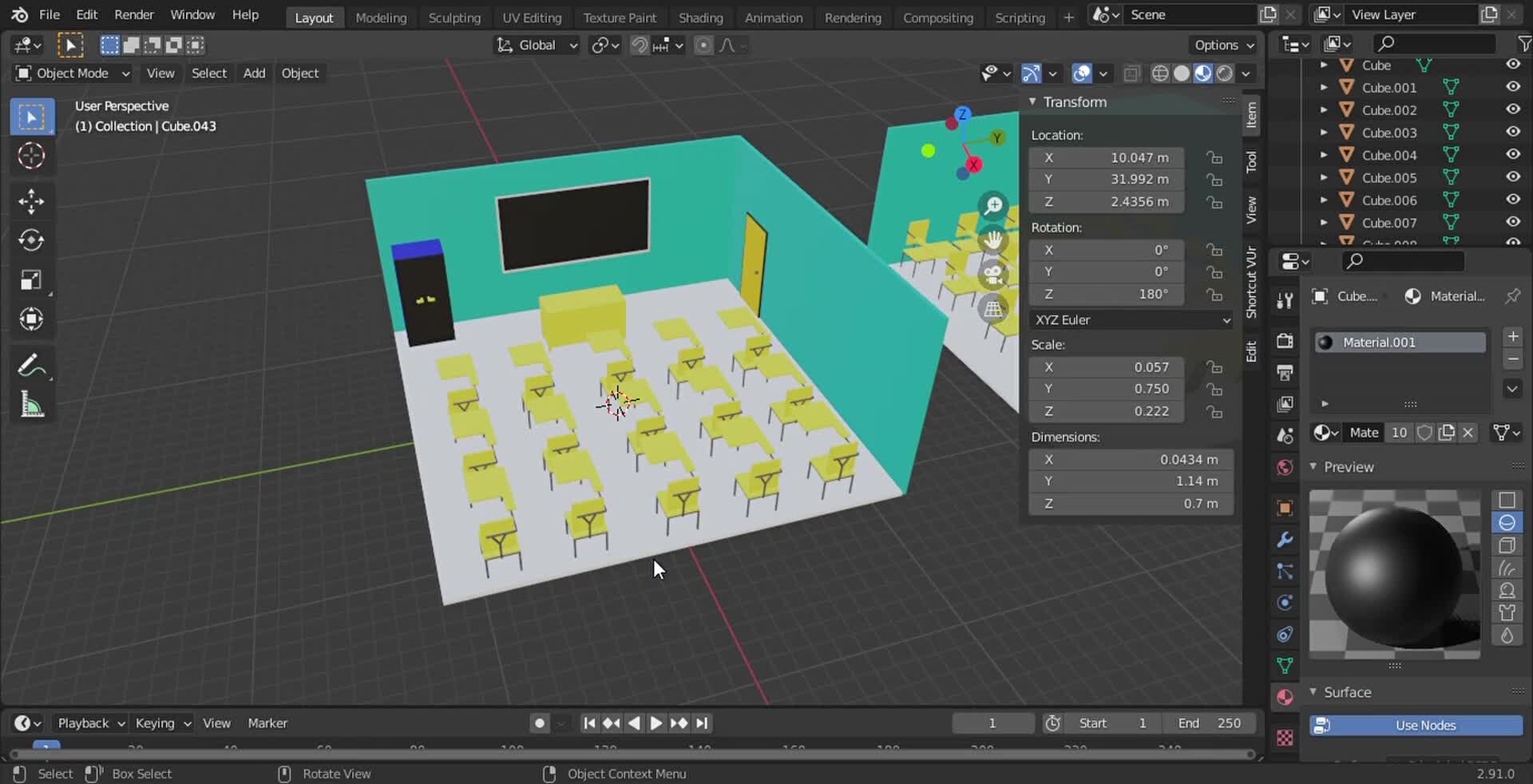This screenshot has width=1533, height=784.
Task: Switch viewport to wireframe shading mode
Action: [x=1160, y=73]
